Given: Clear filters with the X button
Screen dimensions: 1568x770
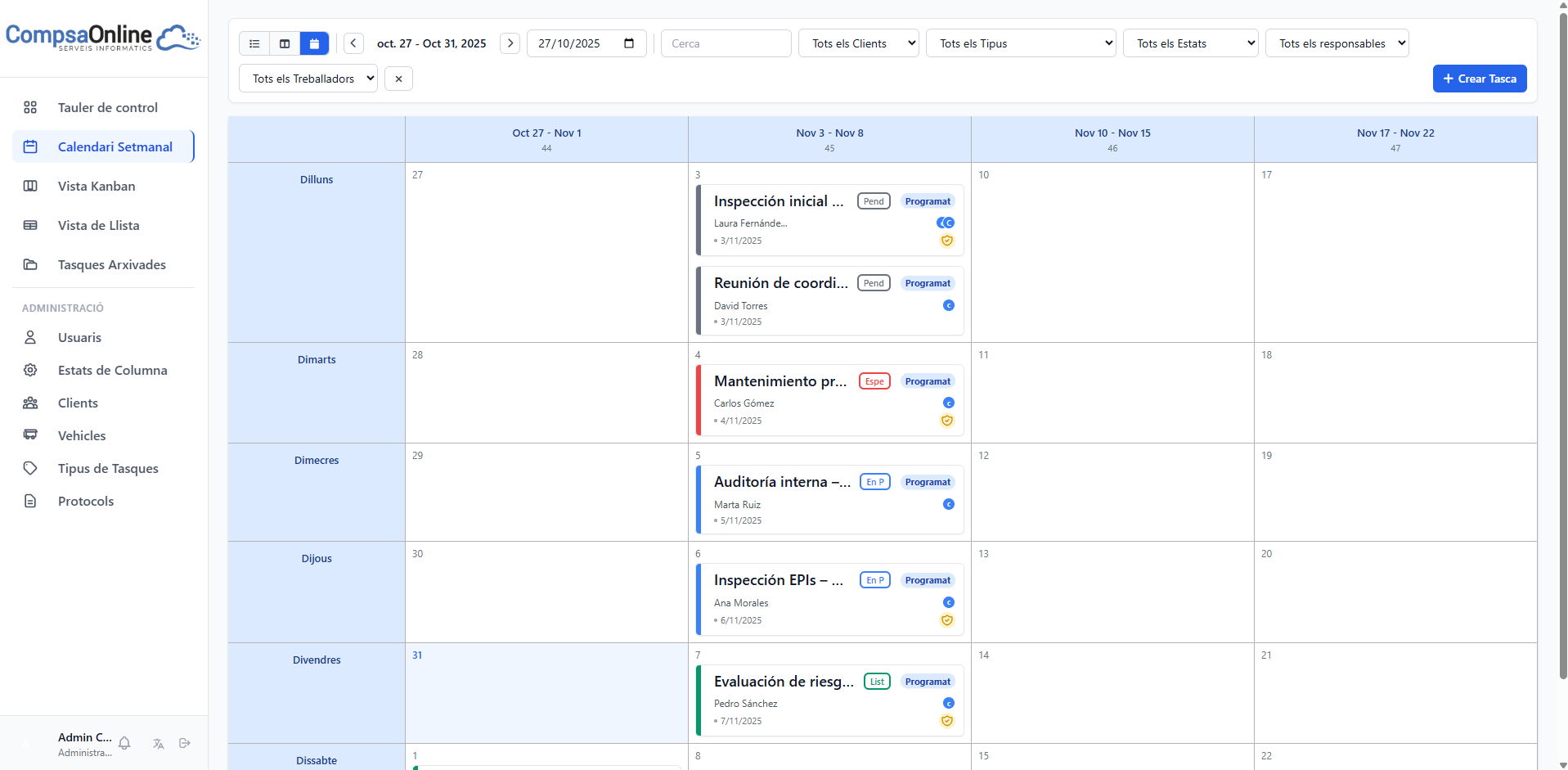Looking at the screenshot, I should [x=398, y=79].
